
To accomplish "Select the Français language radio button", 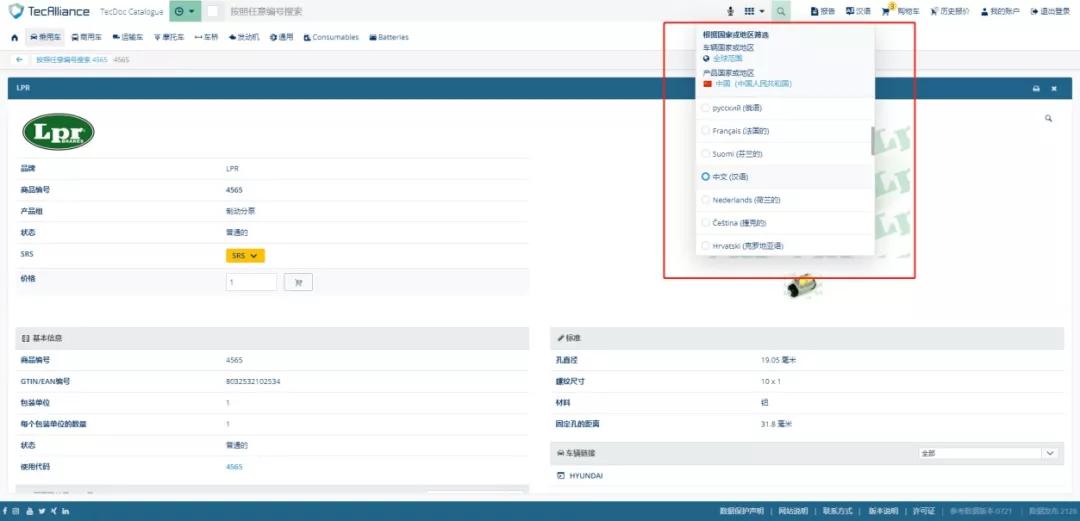I will tap(705, 130).
